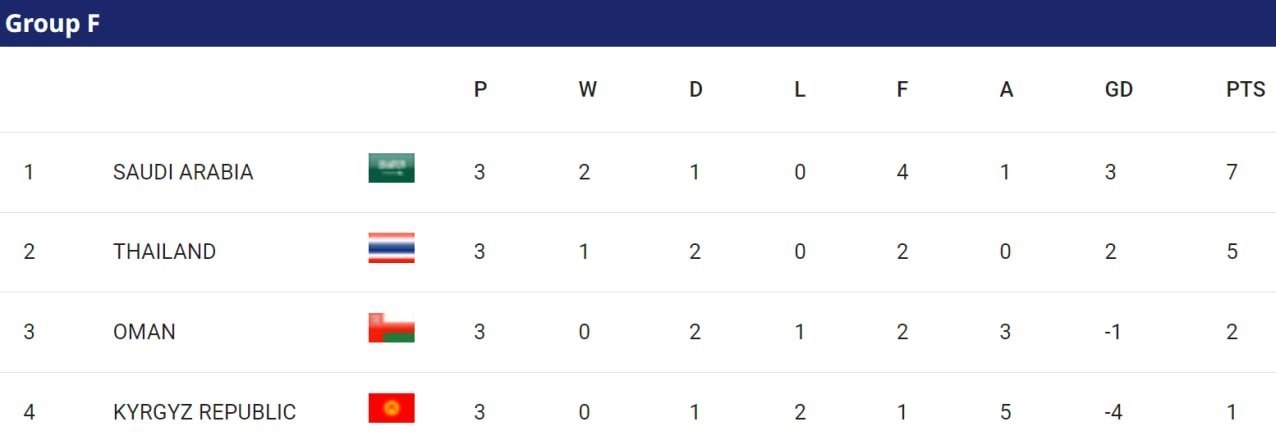The height and width of the screenshot is (445, 1276).
Task: Click the D draws column header
Action: [695, 89]
